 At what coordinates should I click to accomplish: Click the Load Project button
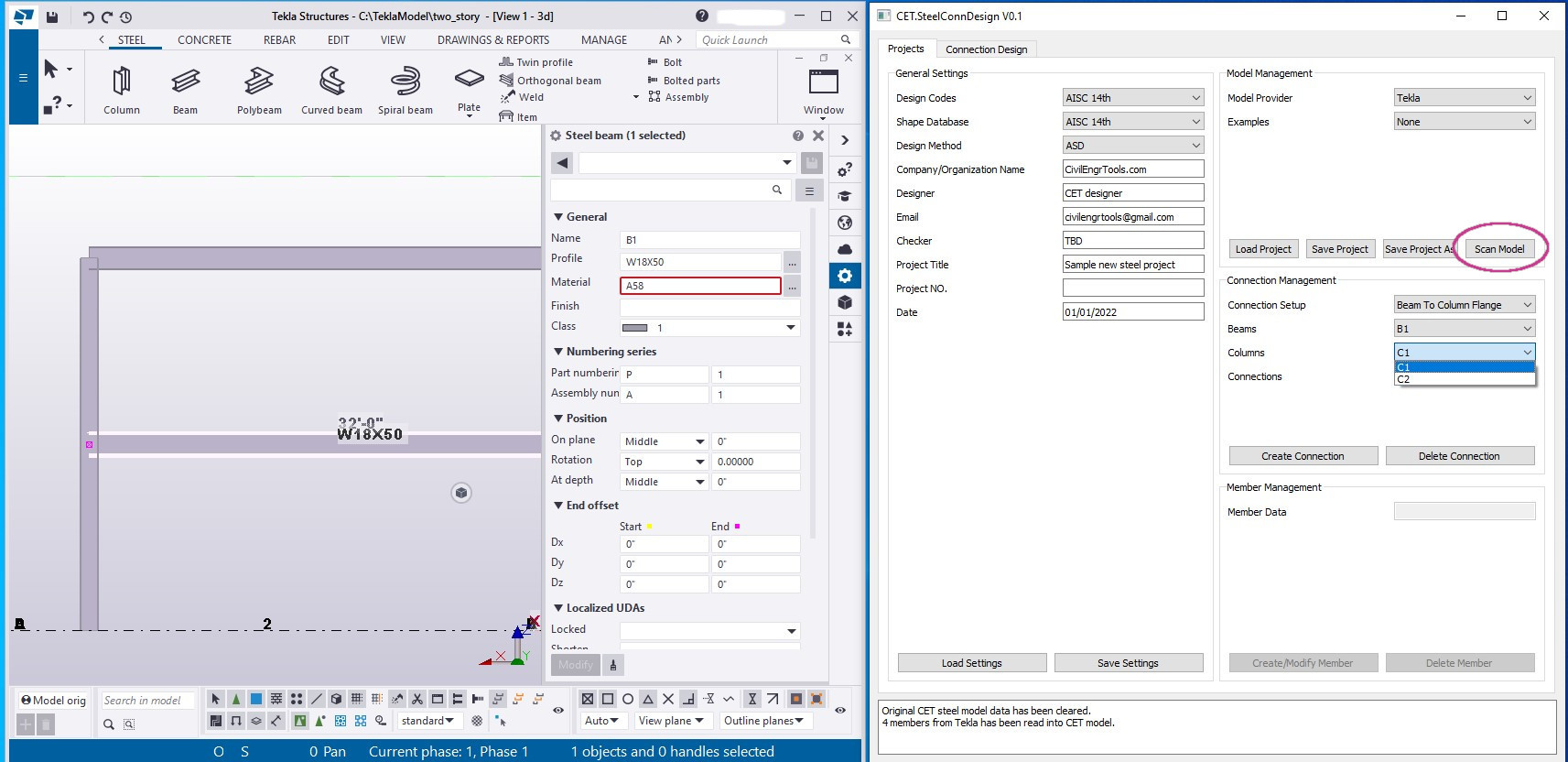click(1263, 249)
